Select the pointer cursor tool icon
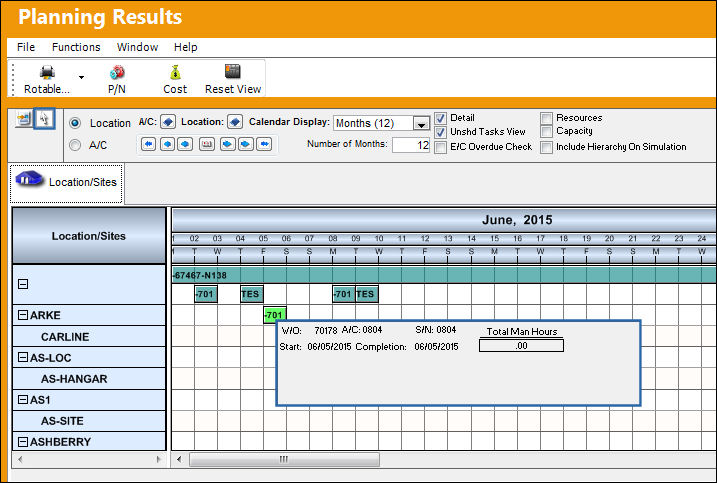The width and height of the screenshot is (717, 483). point(44,119)
